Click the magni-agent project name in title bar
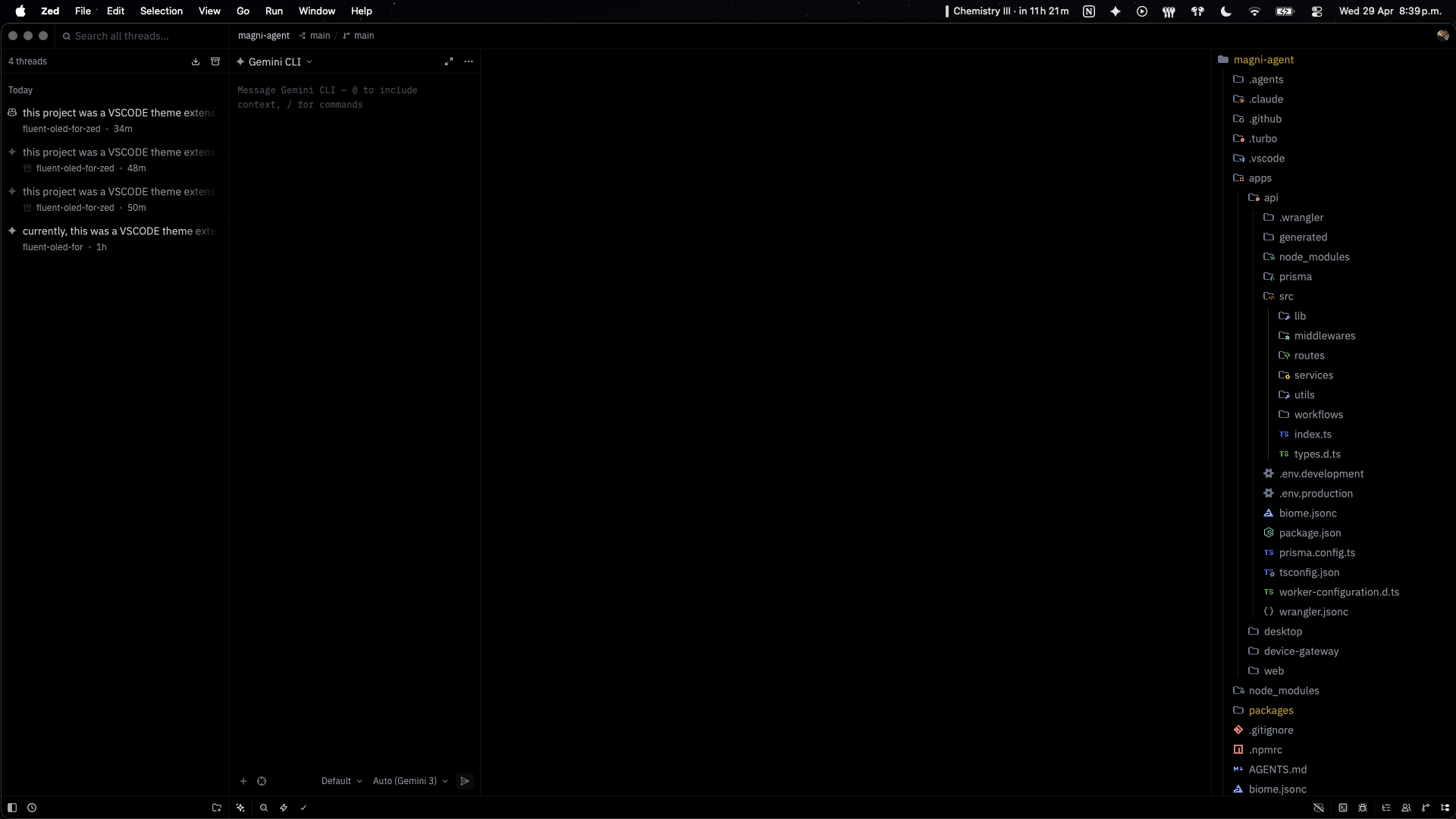The height and width of the screenshot is (819, 1456). pyautogui.click(x=264, y=36)
